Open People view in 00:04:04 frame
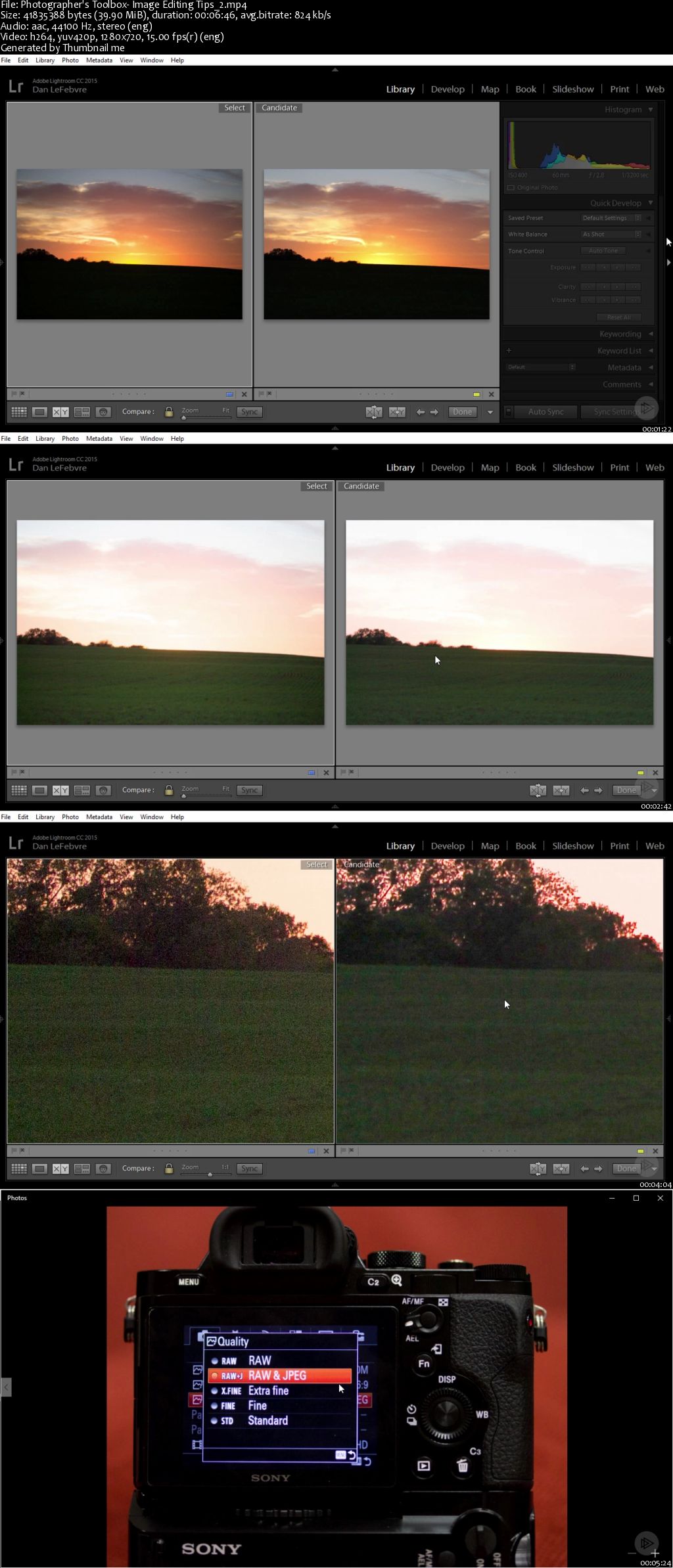 [x=103, y=1169]
